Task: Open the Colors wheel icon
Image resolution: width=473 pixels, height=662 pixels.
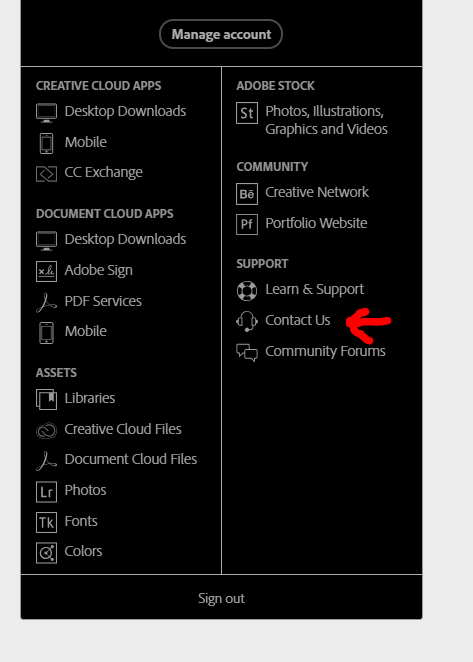Action: click(x=46, y=553)
